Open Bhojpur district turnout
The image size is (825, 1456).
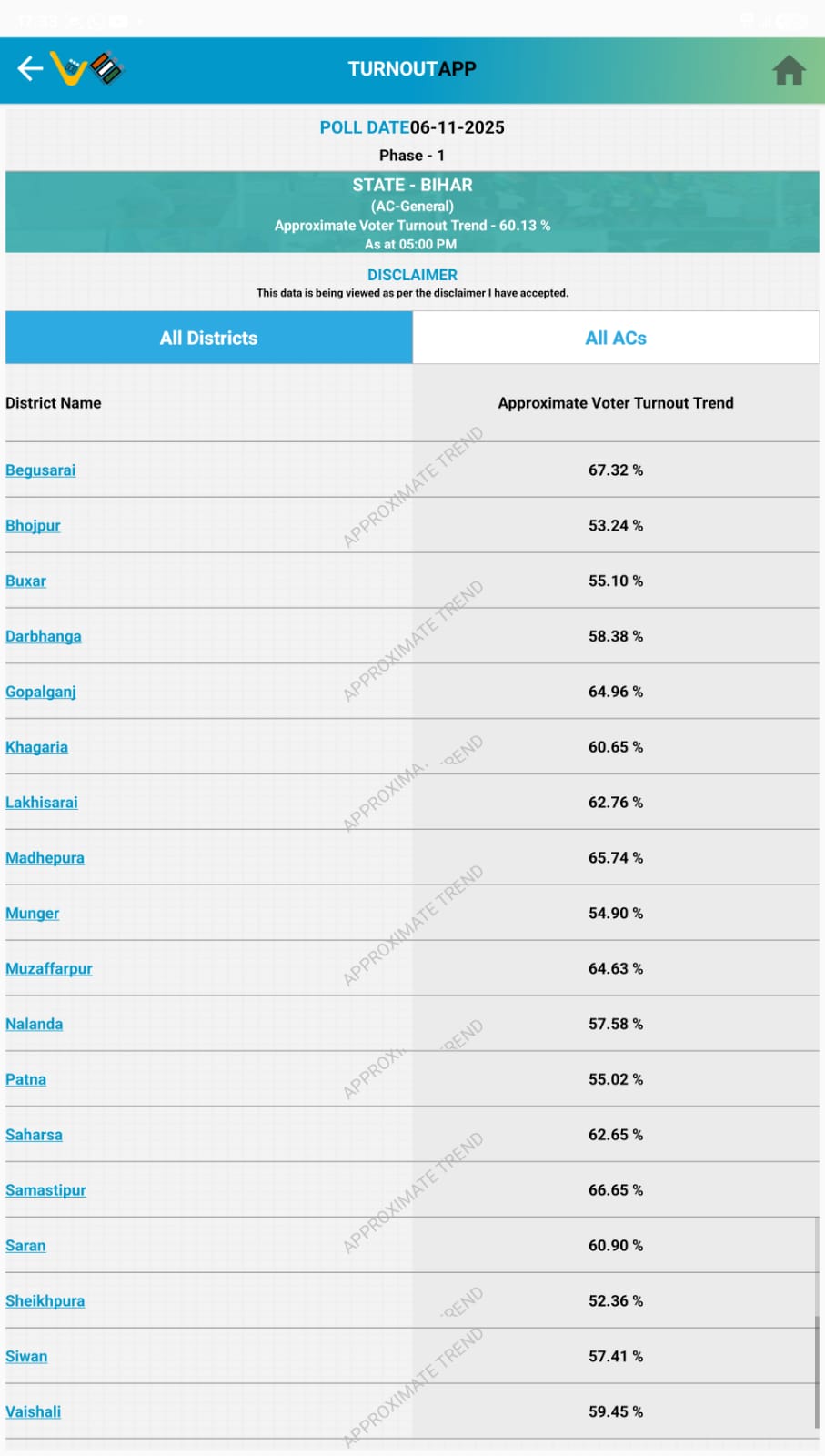click(34, 526)
